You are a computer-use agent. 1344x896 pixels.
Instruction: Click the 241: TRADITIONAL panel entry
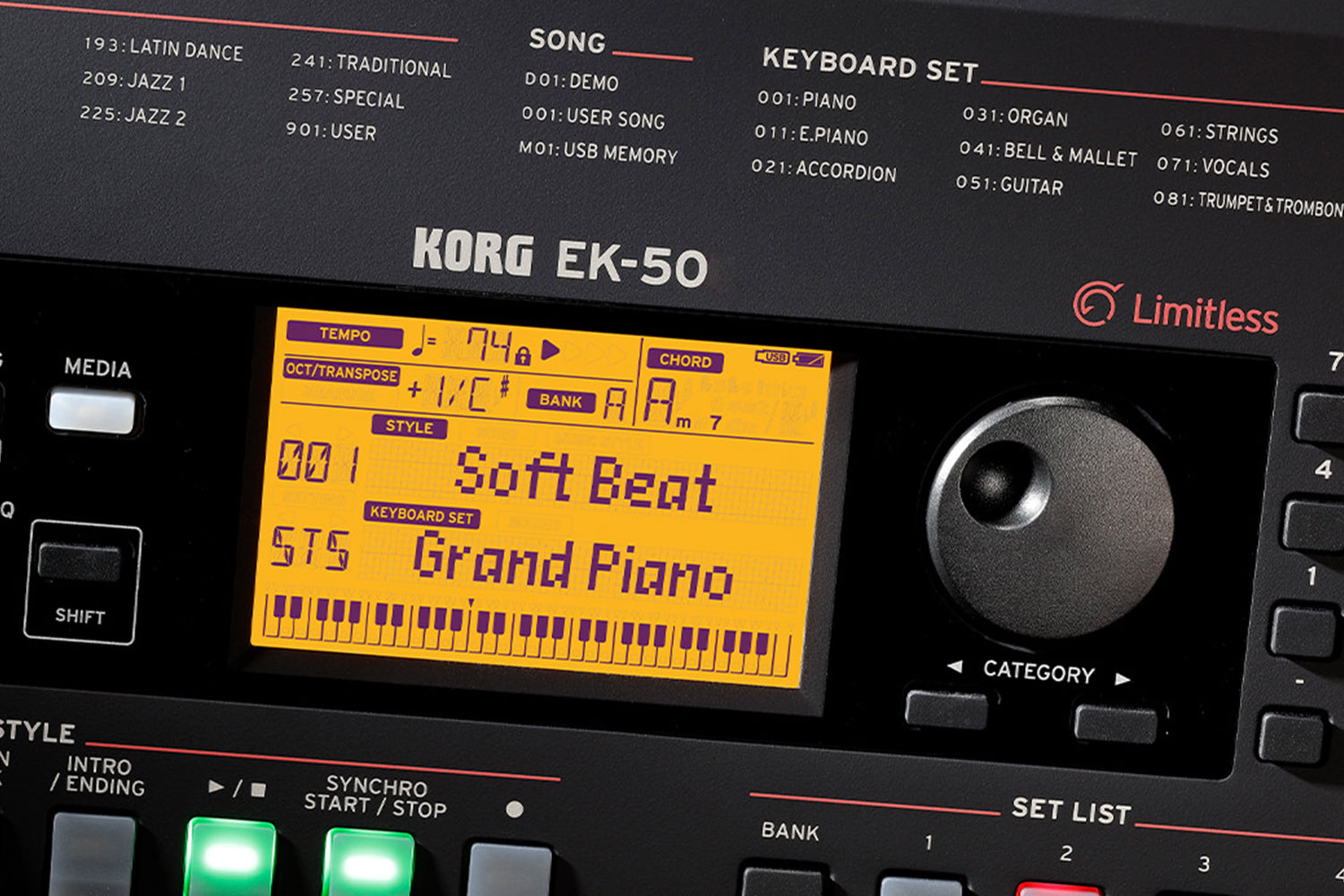click(x=370, y=65)
